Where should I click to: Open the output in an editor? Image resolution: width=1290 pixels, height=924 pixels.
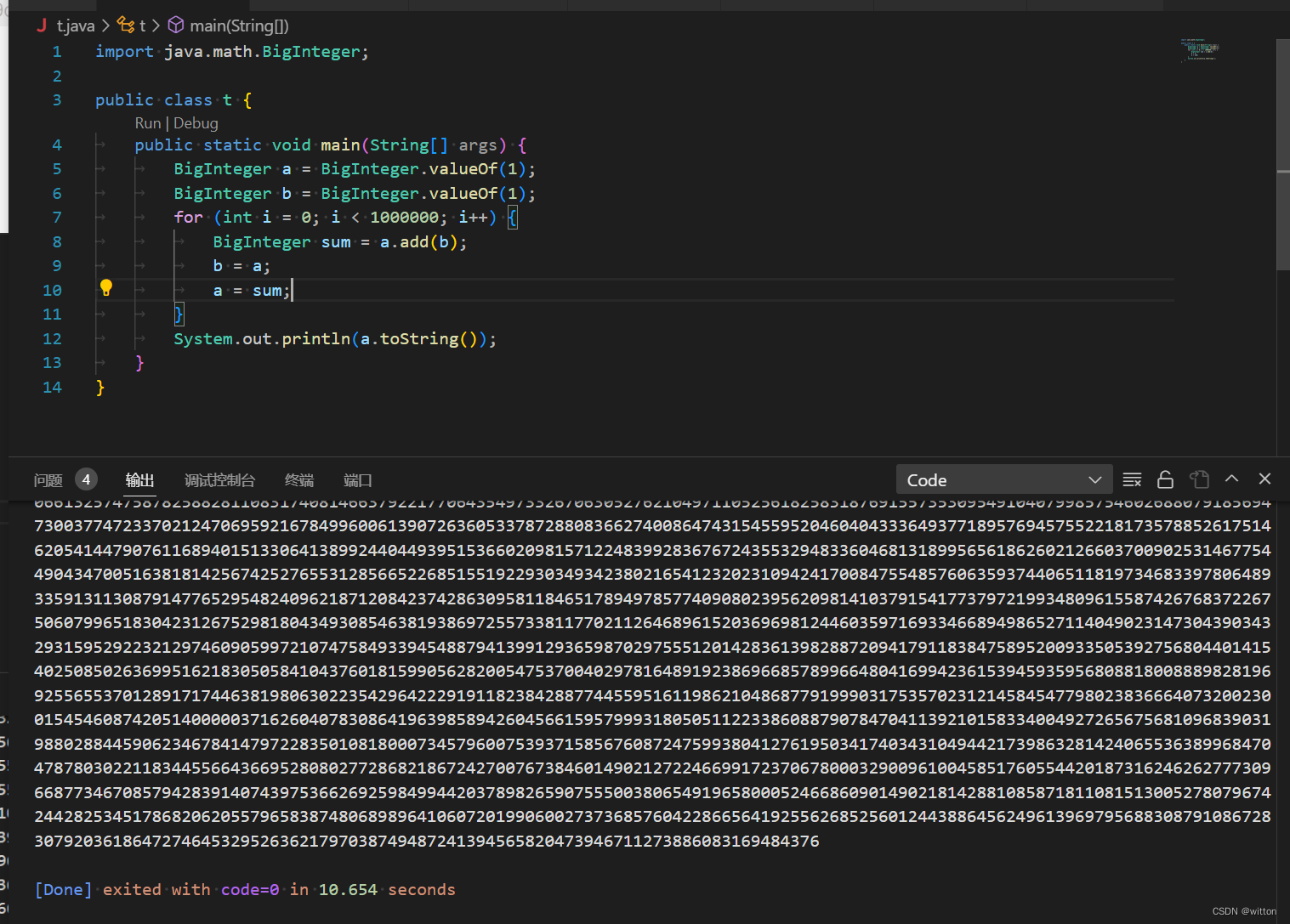1199,480
